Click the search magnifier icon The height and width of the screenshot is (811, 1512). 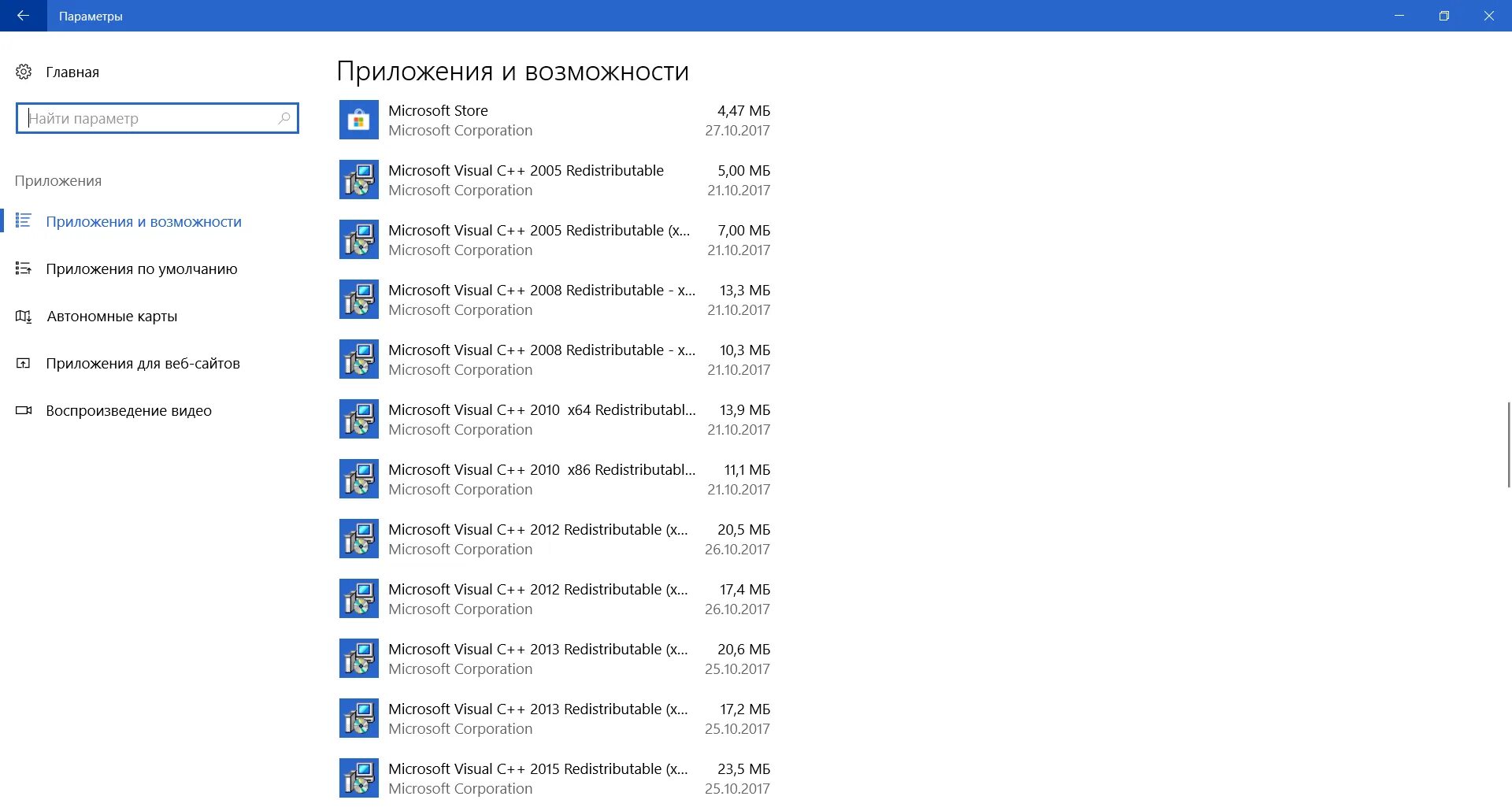[284, 118]
